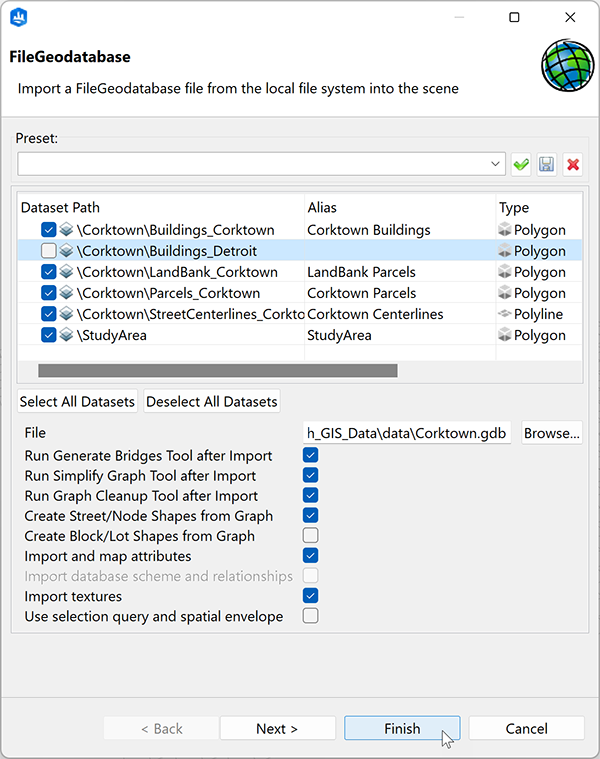This screenshot has width=600, height=759.
Task: Uncheck the StreetCenterlines_Corktown dataset checkbox
Action: point(48,314)
